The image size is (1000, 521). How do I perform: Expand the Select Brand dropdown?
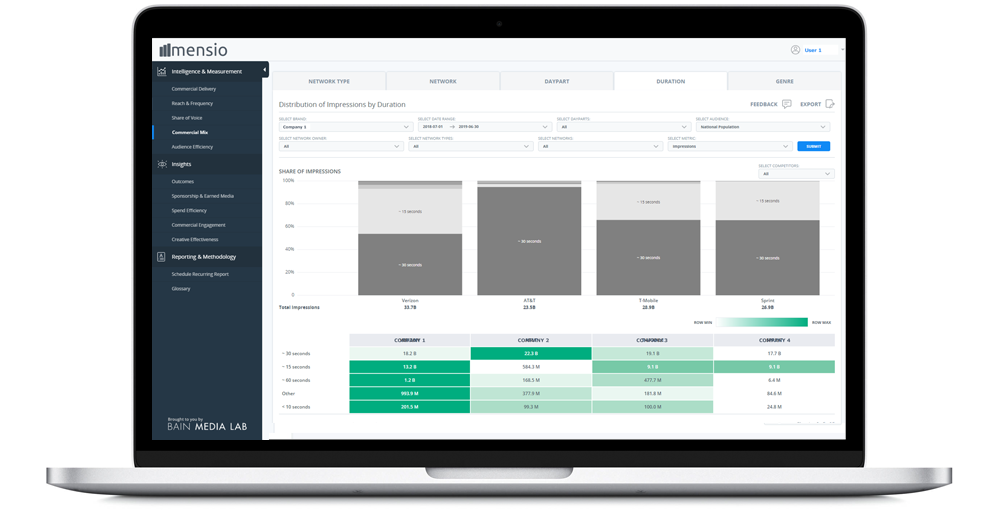pos(345,127)
